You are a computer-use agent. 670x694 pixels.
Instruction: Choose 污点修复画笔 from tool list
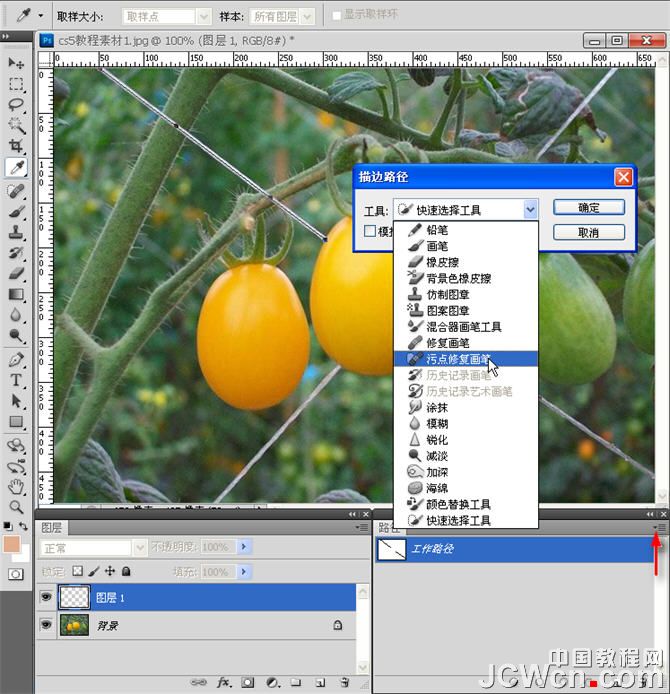click(466, 359)
